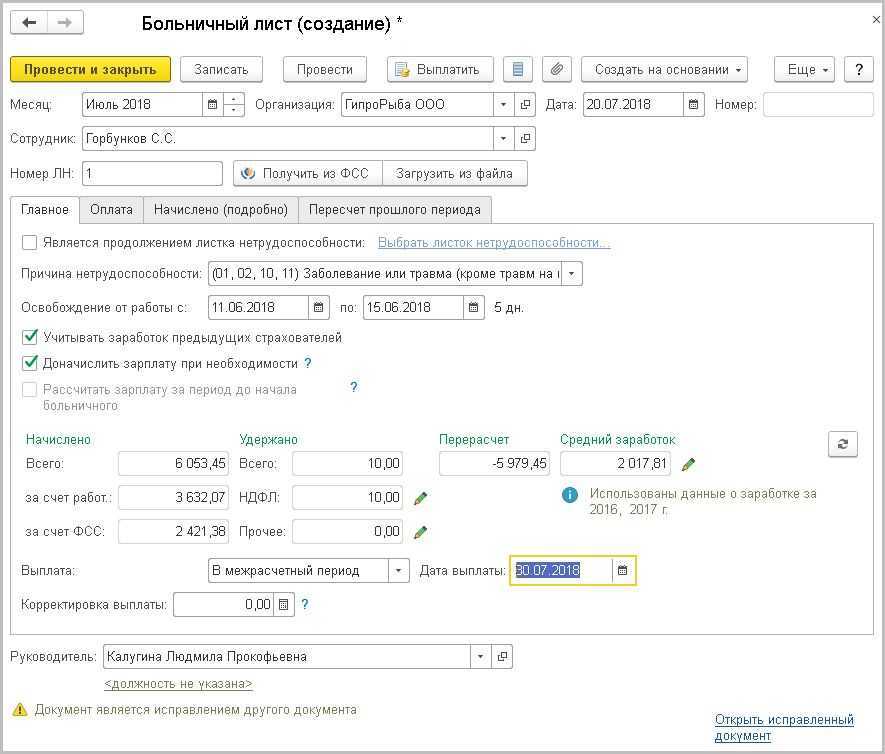Enable 'Является продолжением листка нетрудоспособности' checkbox

(30, 242)
